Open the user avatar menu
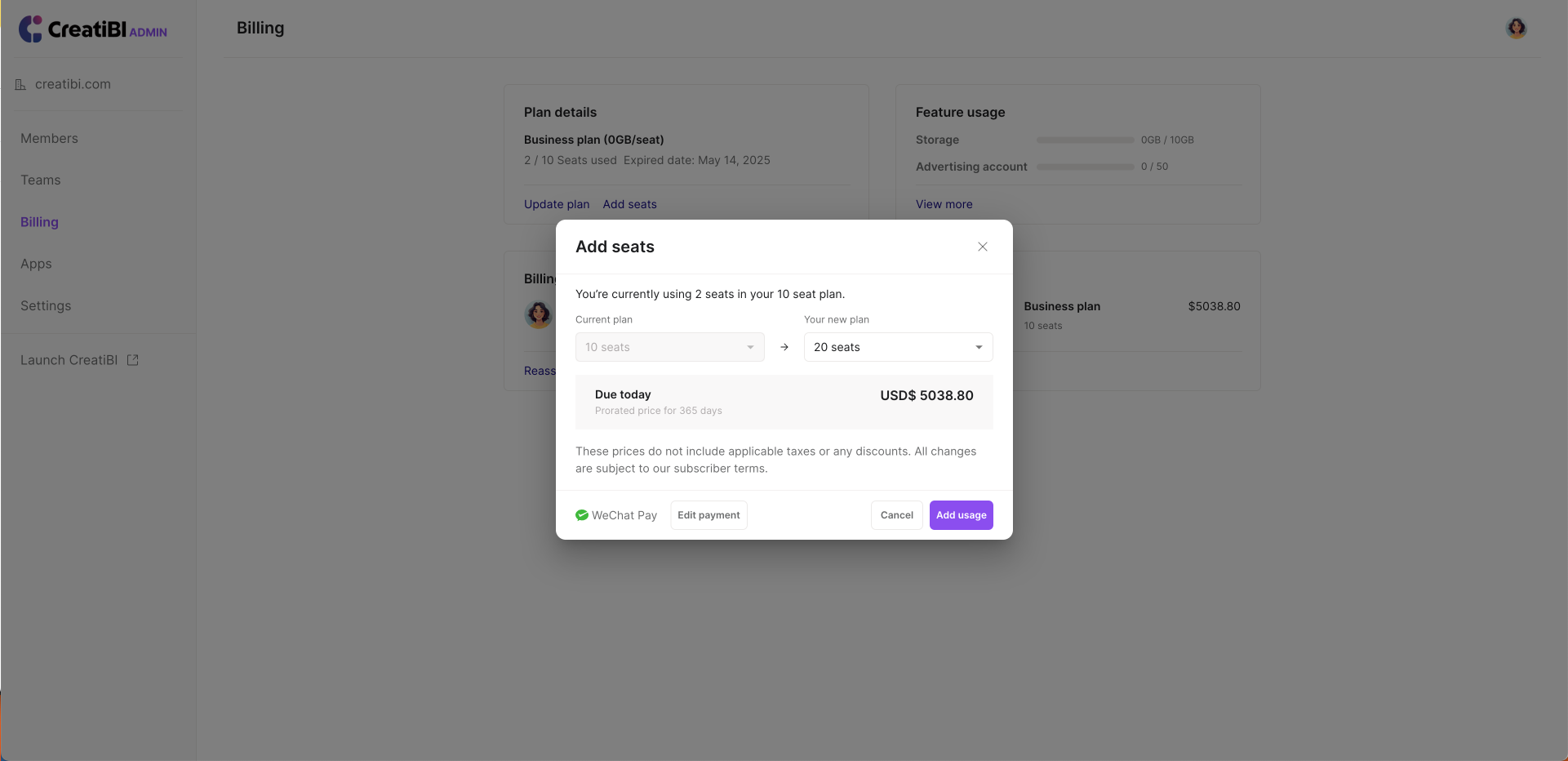The height and width of the screenshot is (761, 1568). pos(1516,29)
